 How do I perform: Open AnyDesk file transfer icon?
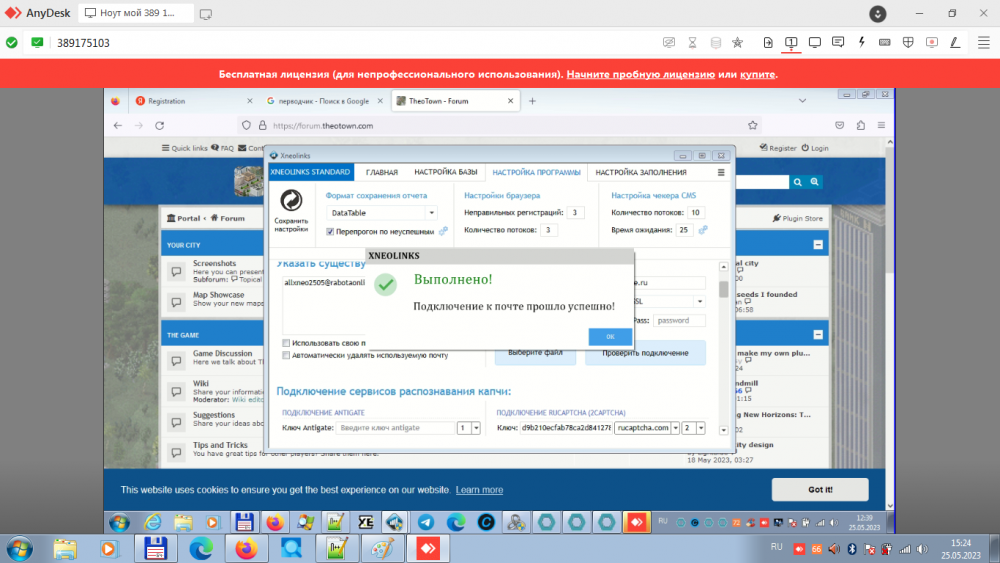(x=768, y=42)
